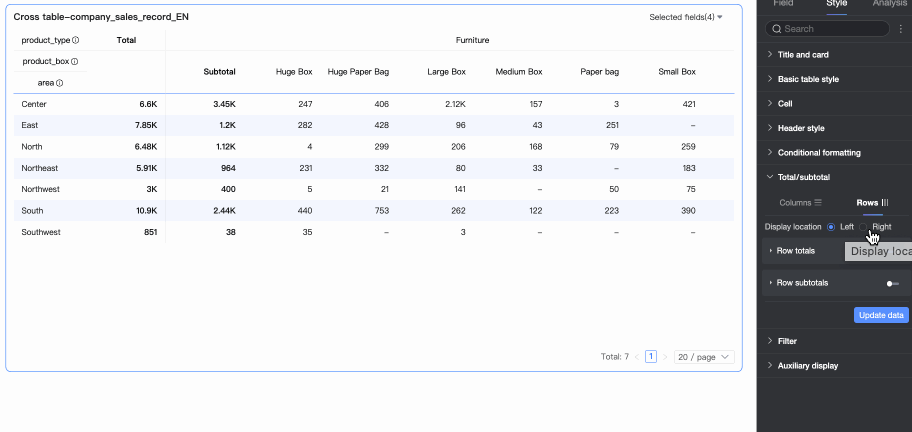912x432 pixels.
Task: Click the 7.85K total cell
Action: tap(145, 125)
